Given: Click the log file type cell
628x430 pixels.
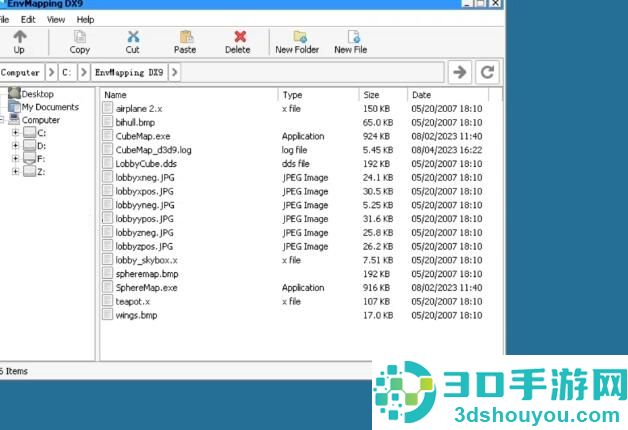Looking at the screenshot, I should click(294, 150).
